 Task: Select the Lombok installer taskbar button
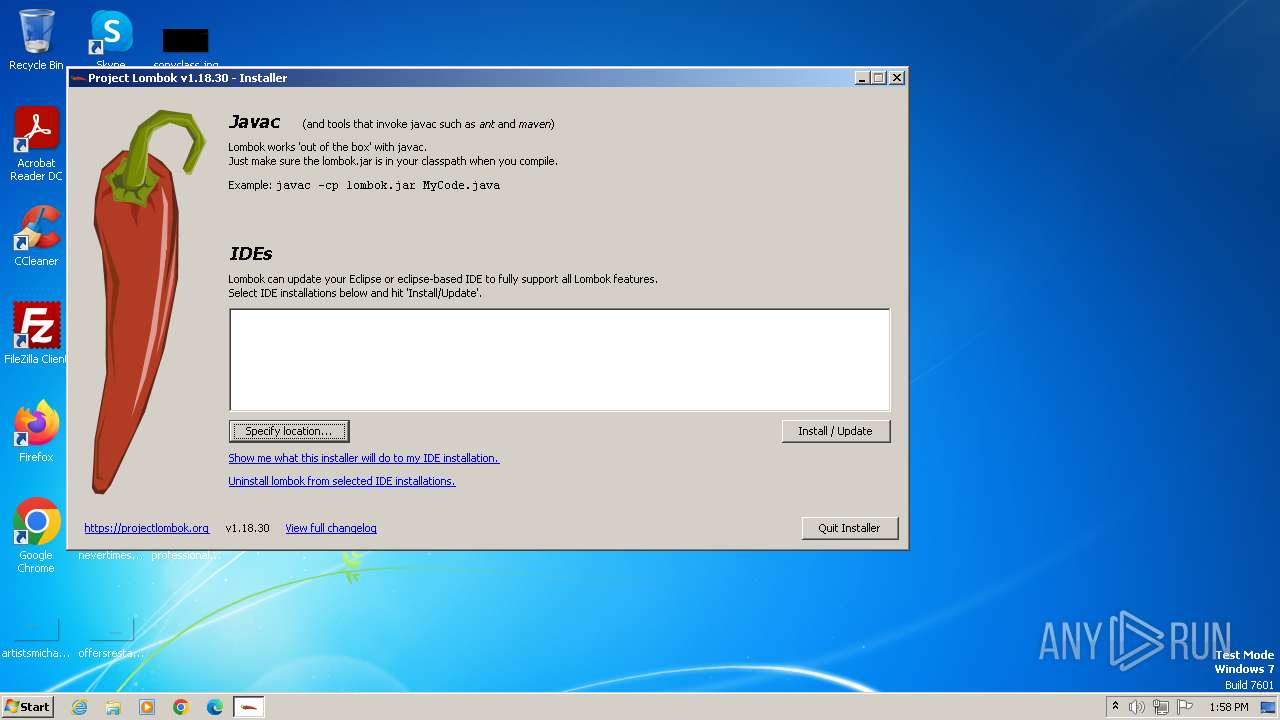tap(249, 707)
